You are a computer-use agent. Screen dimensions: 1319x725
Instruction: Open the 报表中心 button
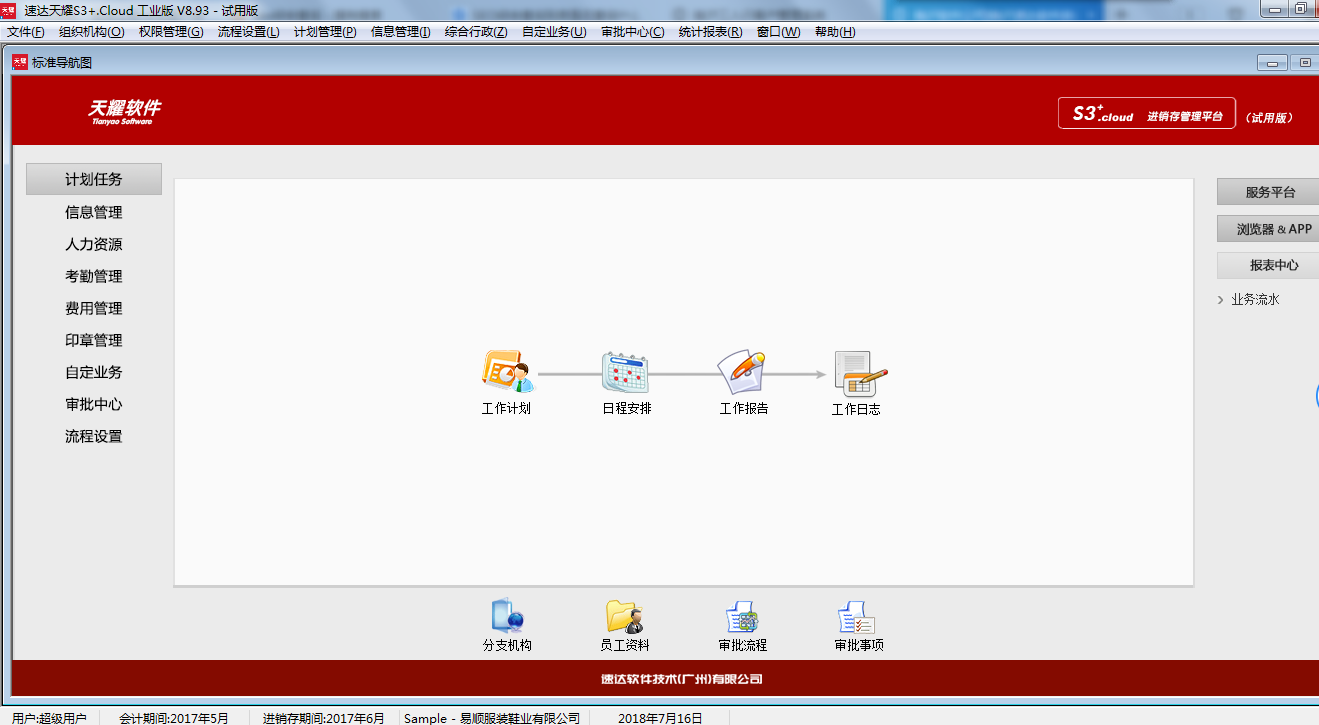pyautogui.click(x=1269, y=265)
